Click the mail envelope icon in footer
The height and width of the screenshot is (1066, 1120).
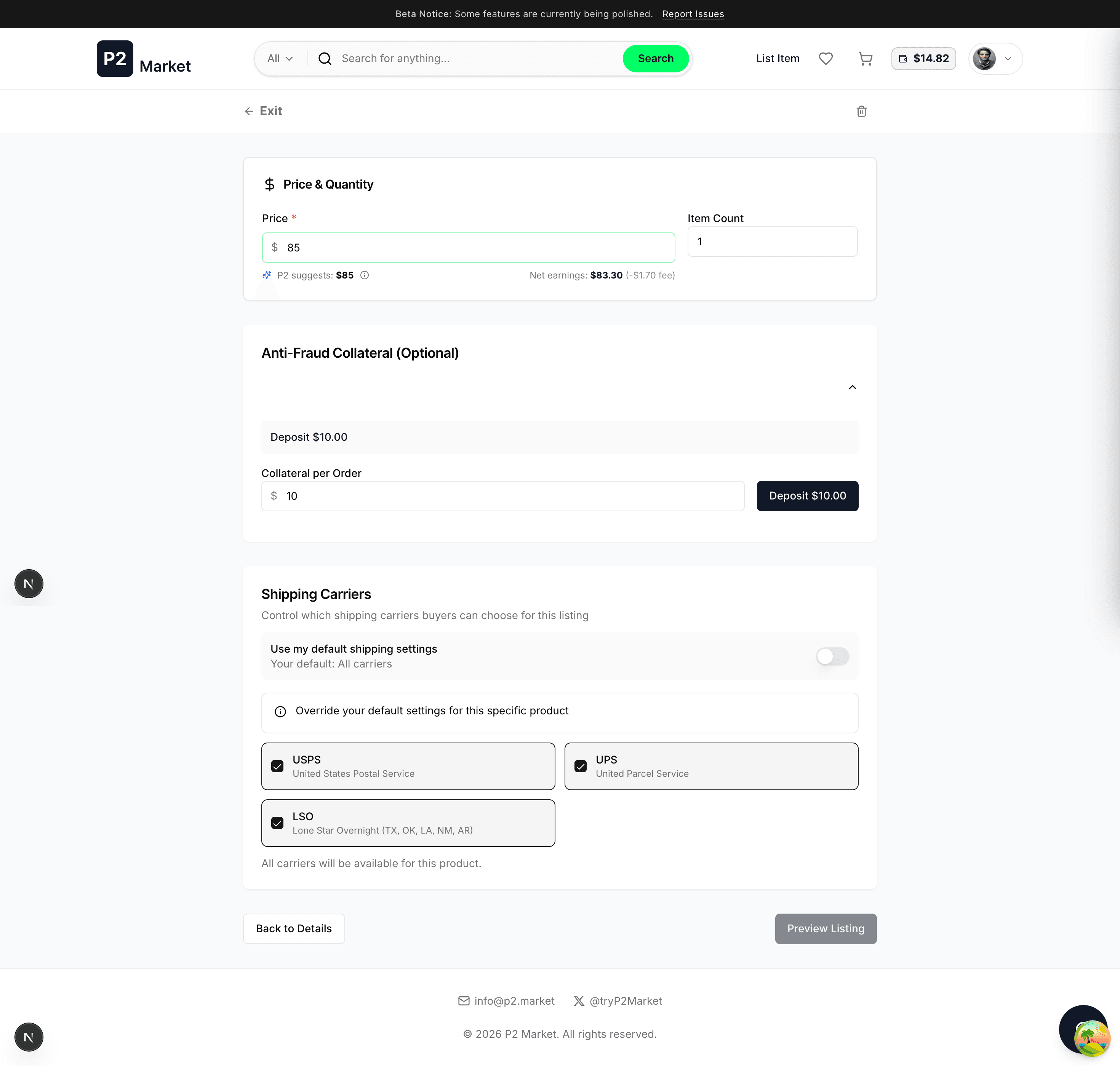464,1000
